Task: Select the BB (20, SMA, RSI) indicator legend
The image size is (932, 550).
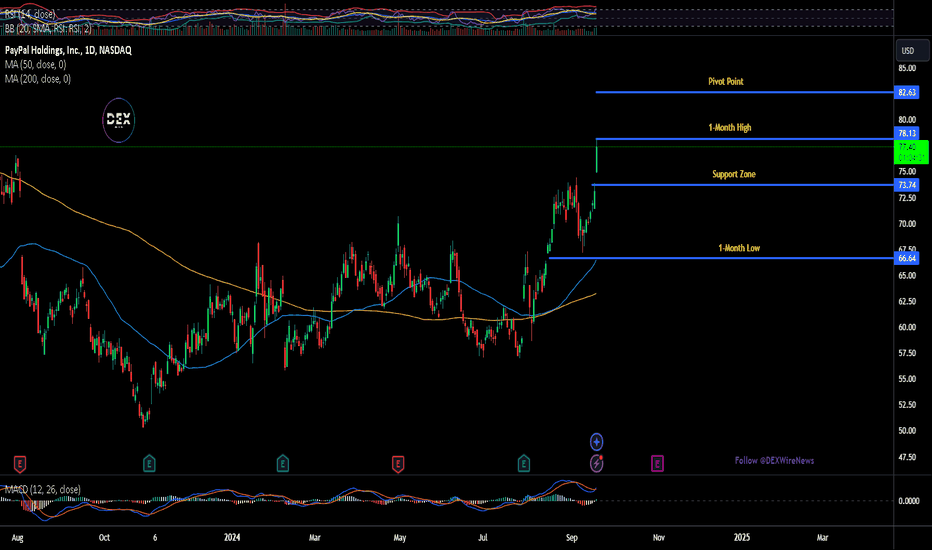Action: coord(48,28)
